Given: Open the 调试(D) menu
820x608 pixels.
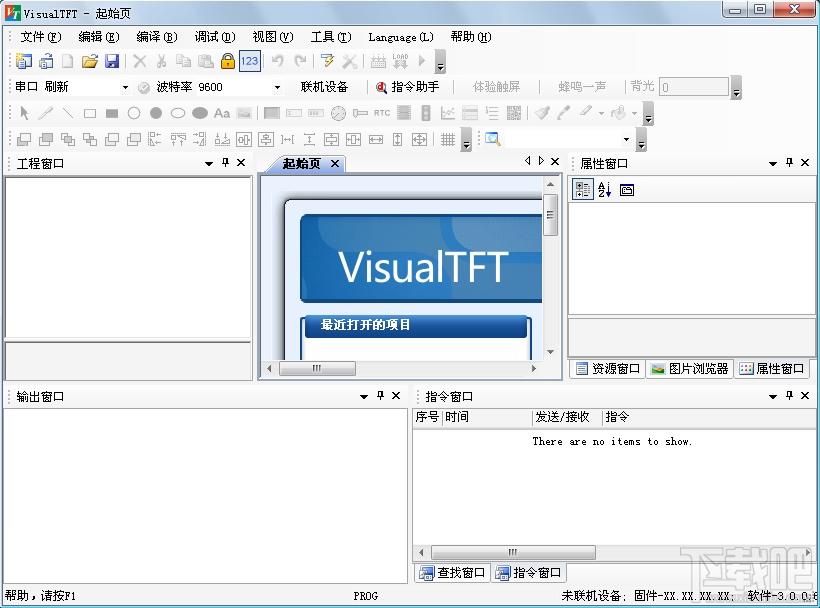Looking at the screenshot, I should [215, 37].
